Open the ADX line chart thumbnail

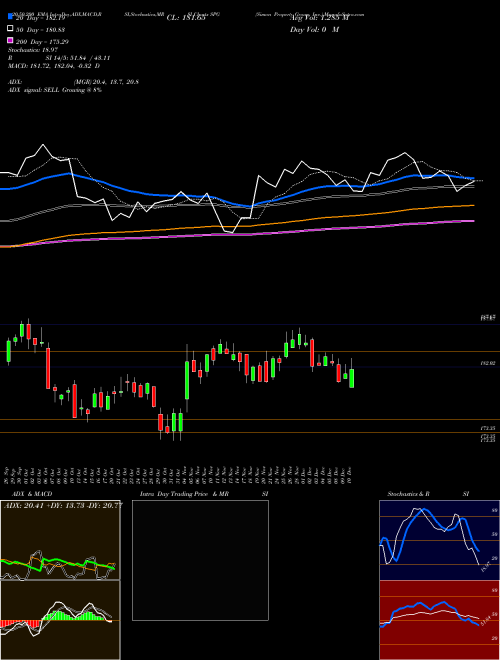[60, 540]
